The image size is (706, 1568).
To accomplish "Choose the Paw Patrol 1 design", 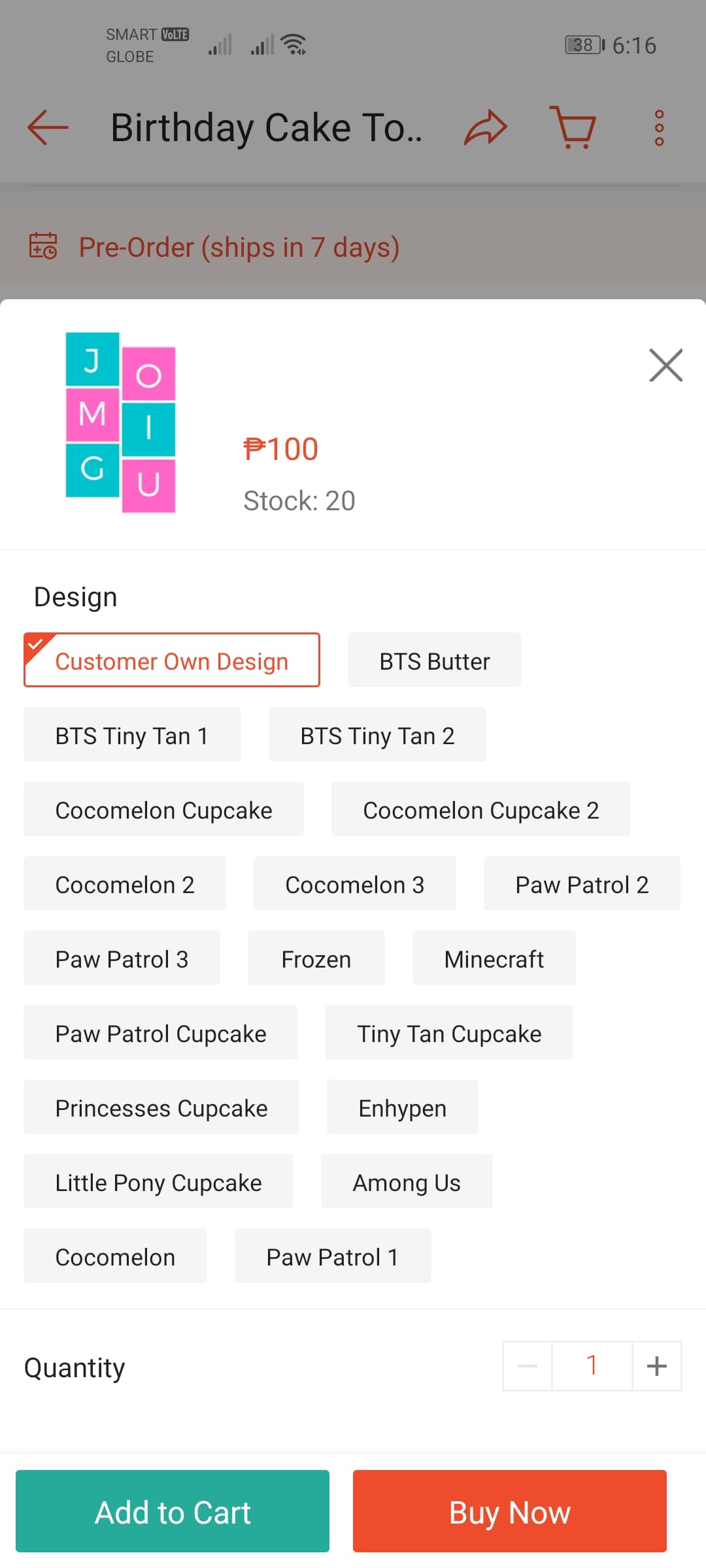I will 332,1256.
